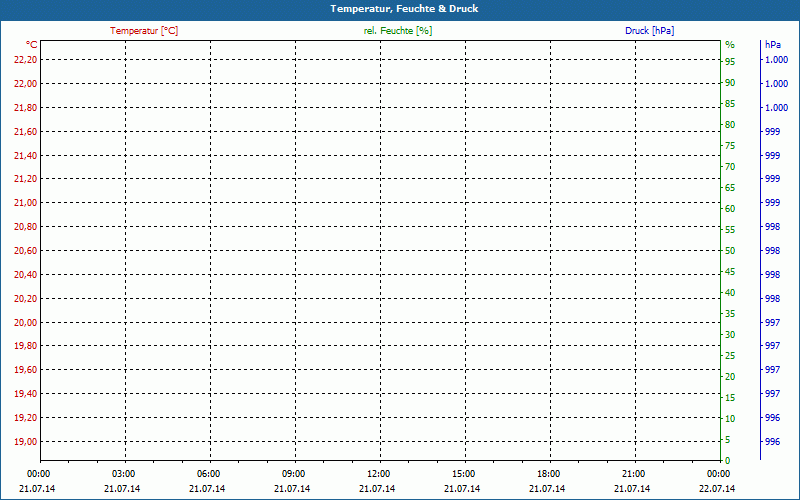Click humidity axis value '35'
800x500 pixels.
730,314
